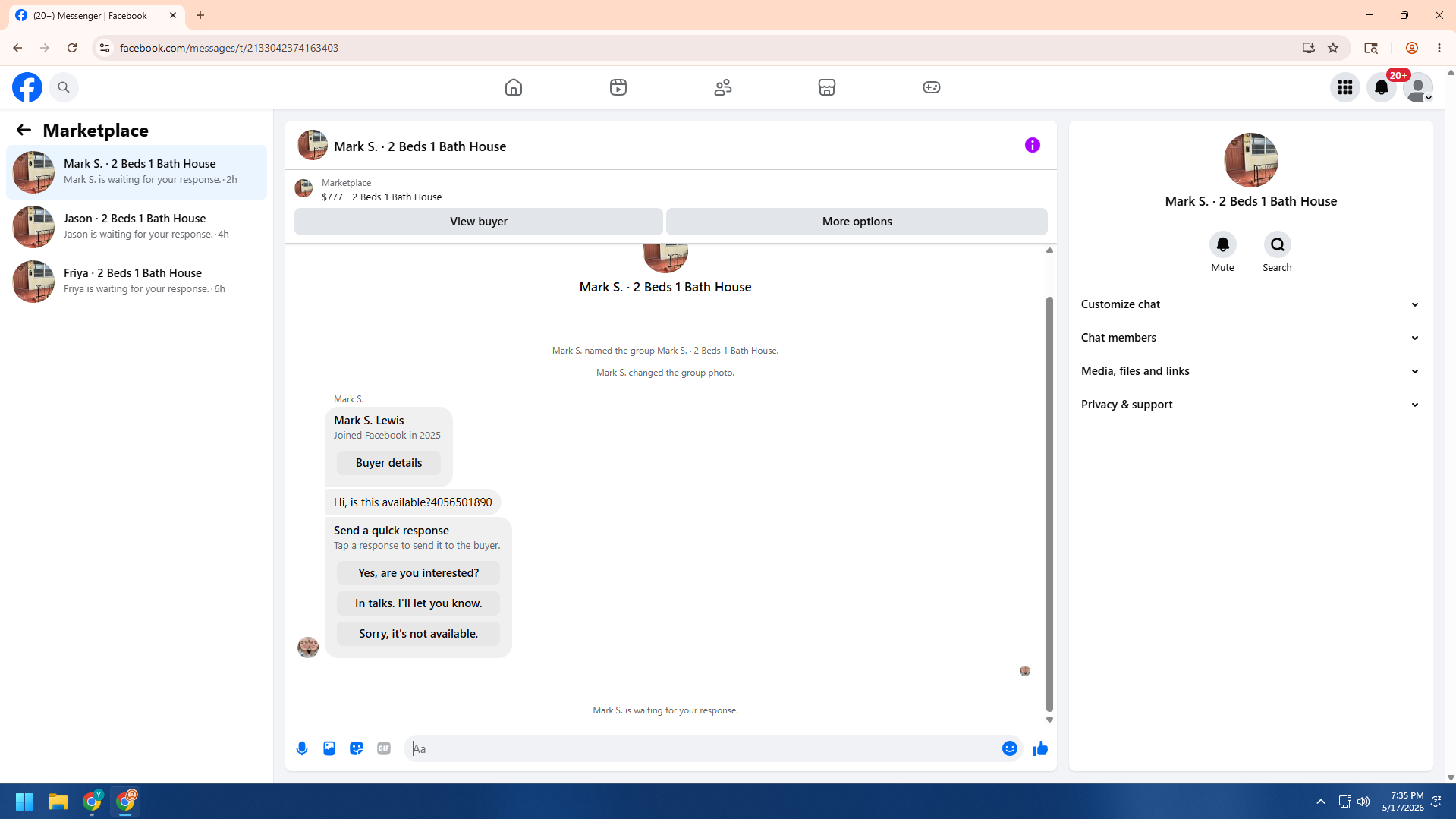Image resolution: width=1456 pixels, height=819 pixels.
Task: Show hidden system tray icons
Action: click(1321, 802)
